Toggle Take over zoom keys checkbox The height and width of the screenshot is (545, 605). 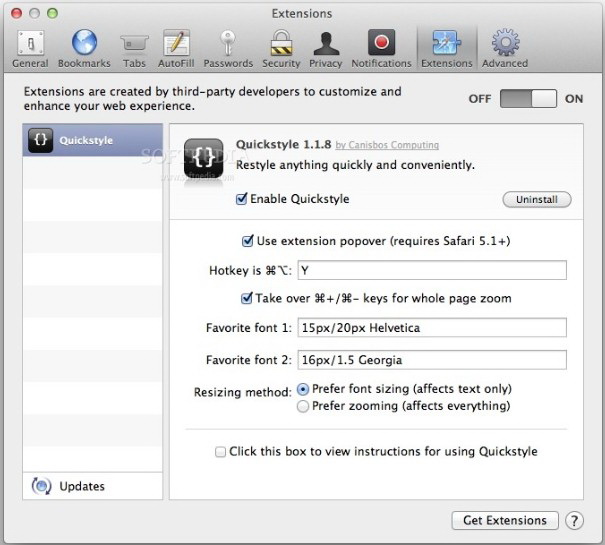pyautogui.click(x=247, y=298)
